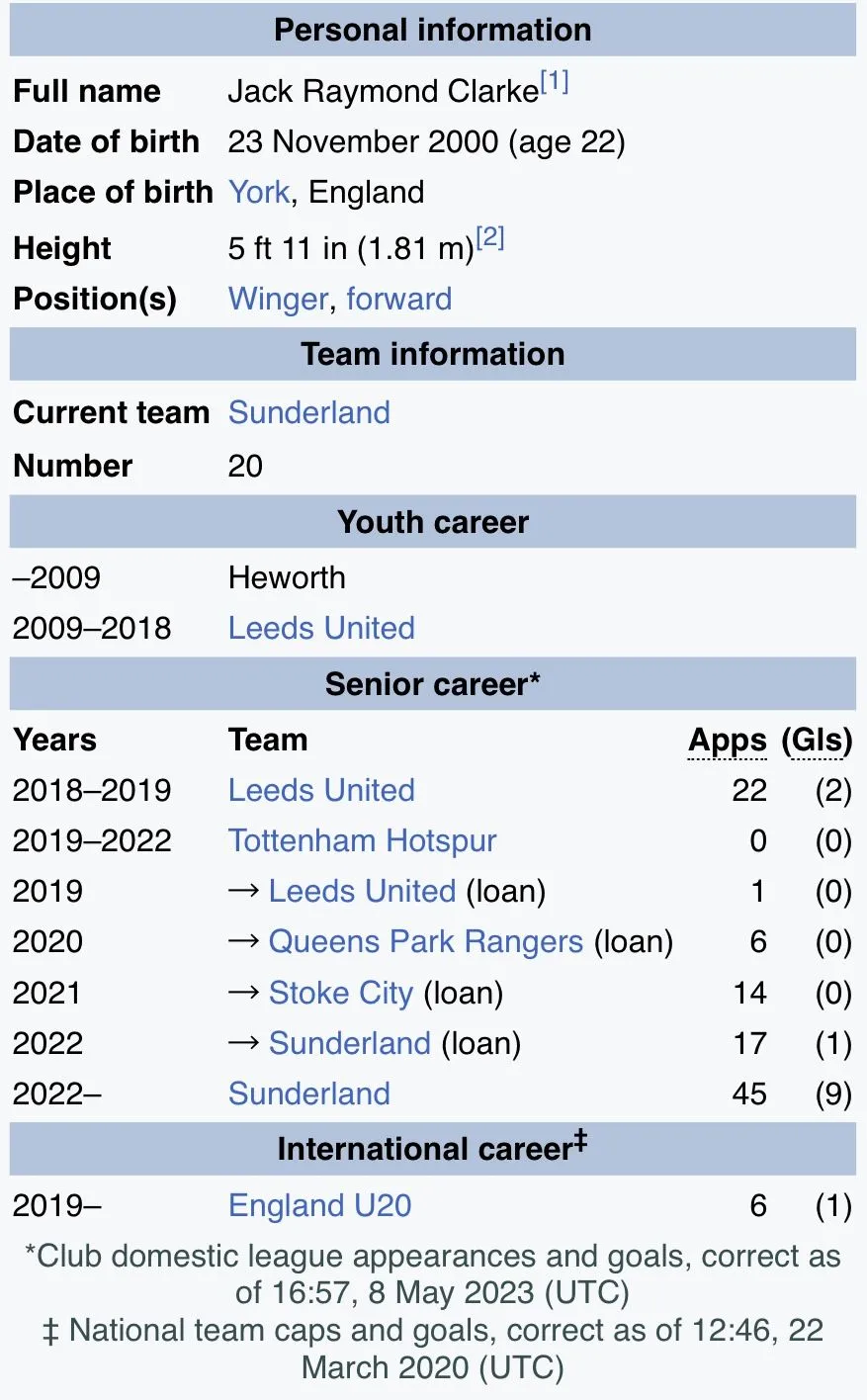Visit the Queens Park Rangers link
The width and height of the screenshot is (867, 1400).
(x=425, y=941)
